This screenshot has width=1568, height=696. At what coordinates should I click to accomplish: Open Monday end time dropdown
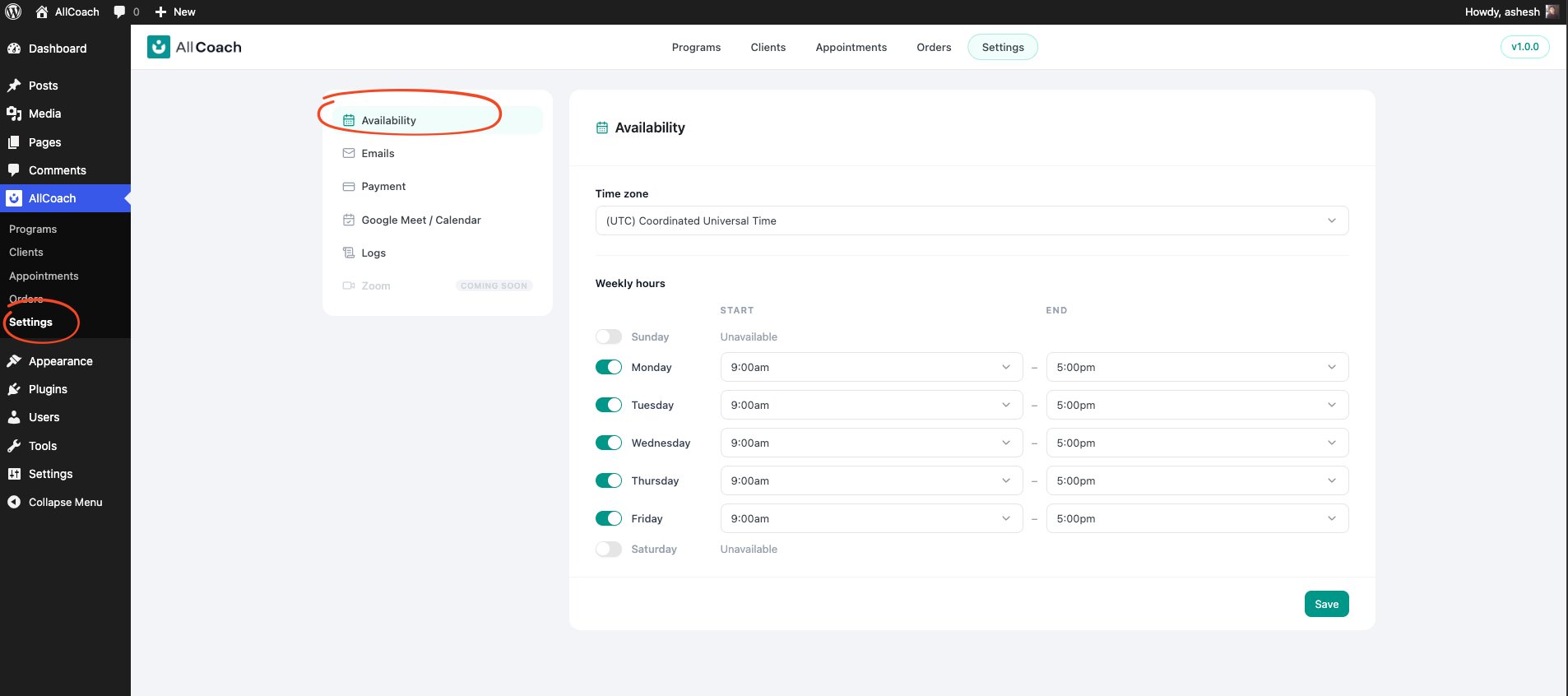click(1197, 367)
